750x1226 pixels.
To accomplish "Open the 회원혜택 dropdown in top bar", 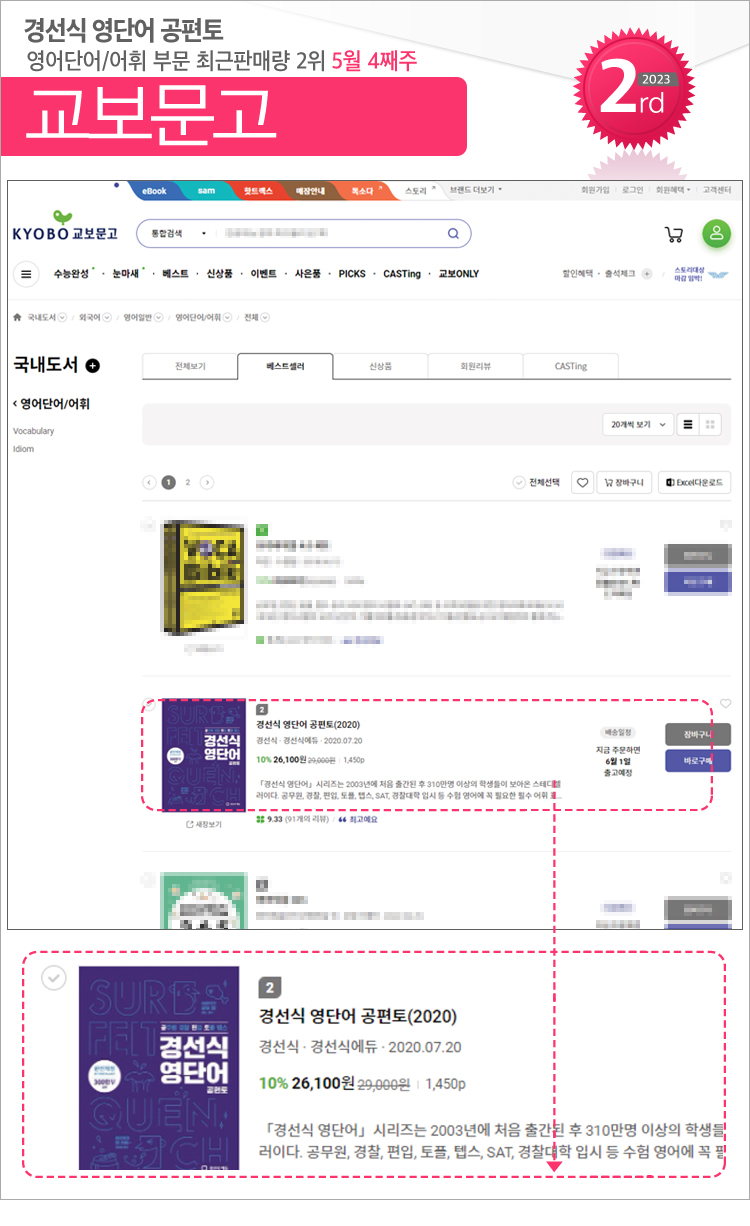I will 672,190.
